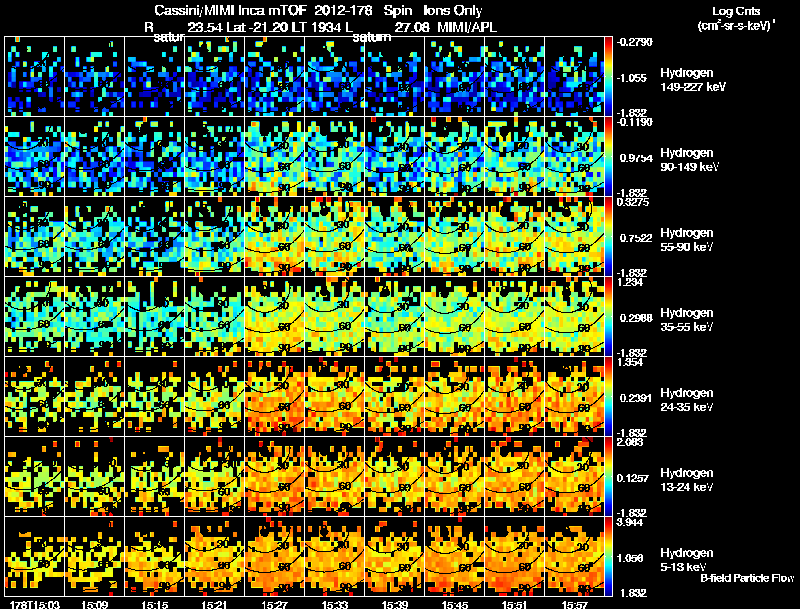Click the 'Ions Only' text in the title

click(453, 11)
